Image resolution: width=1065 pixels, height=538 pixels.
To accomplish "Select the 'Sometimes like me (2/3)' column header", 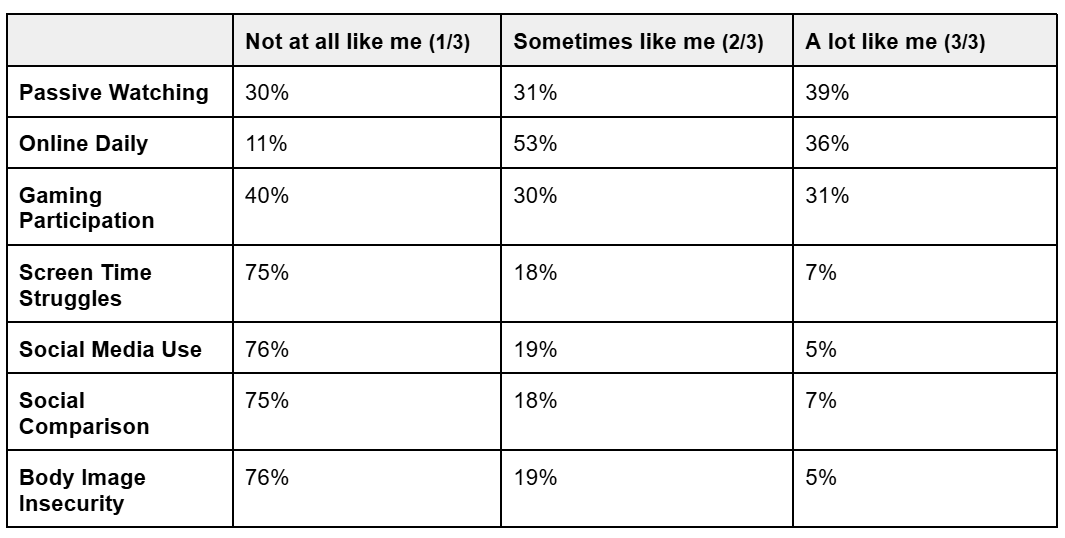I will tap(638, 42).
